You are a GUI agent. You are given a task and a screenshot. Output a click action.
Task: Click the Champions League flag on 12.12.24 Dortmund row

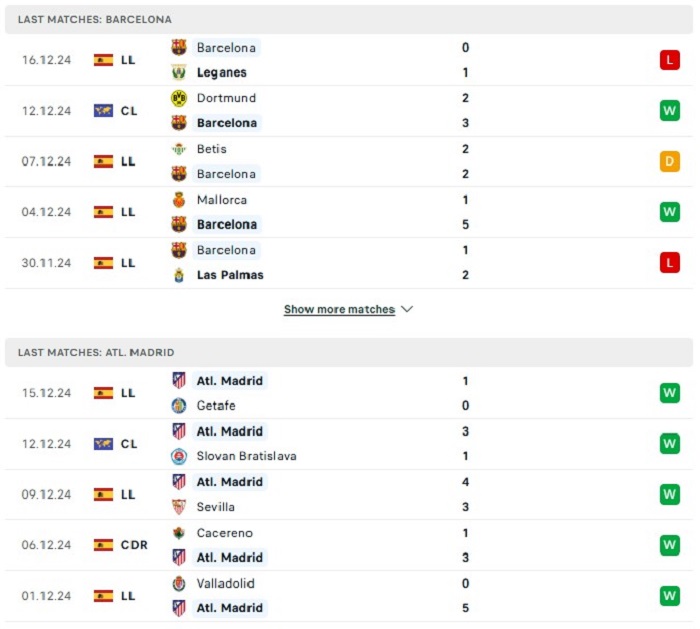103,111
